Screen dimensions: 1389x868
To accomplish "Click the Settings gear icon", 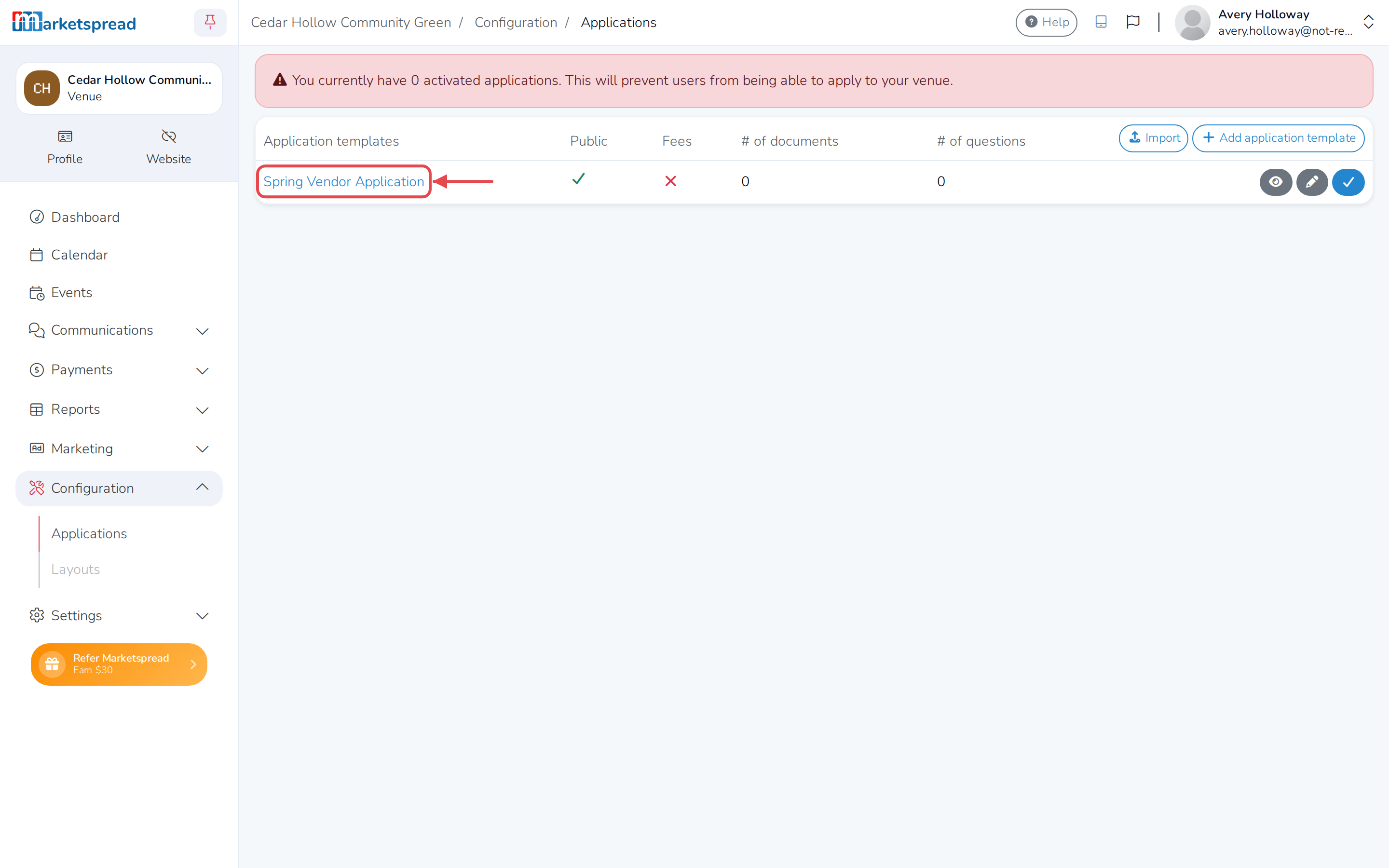I will pos(37,615).
